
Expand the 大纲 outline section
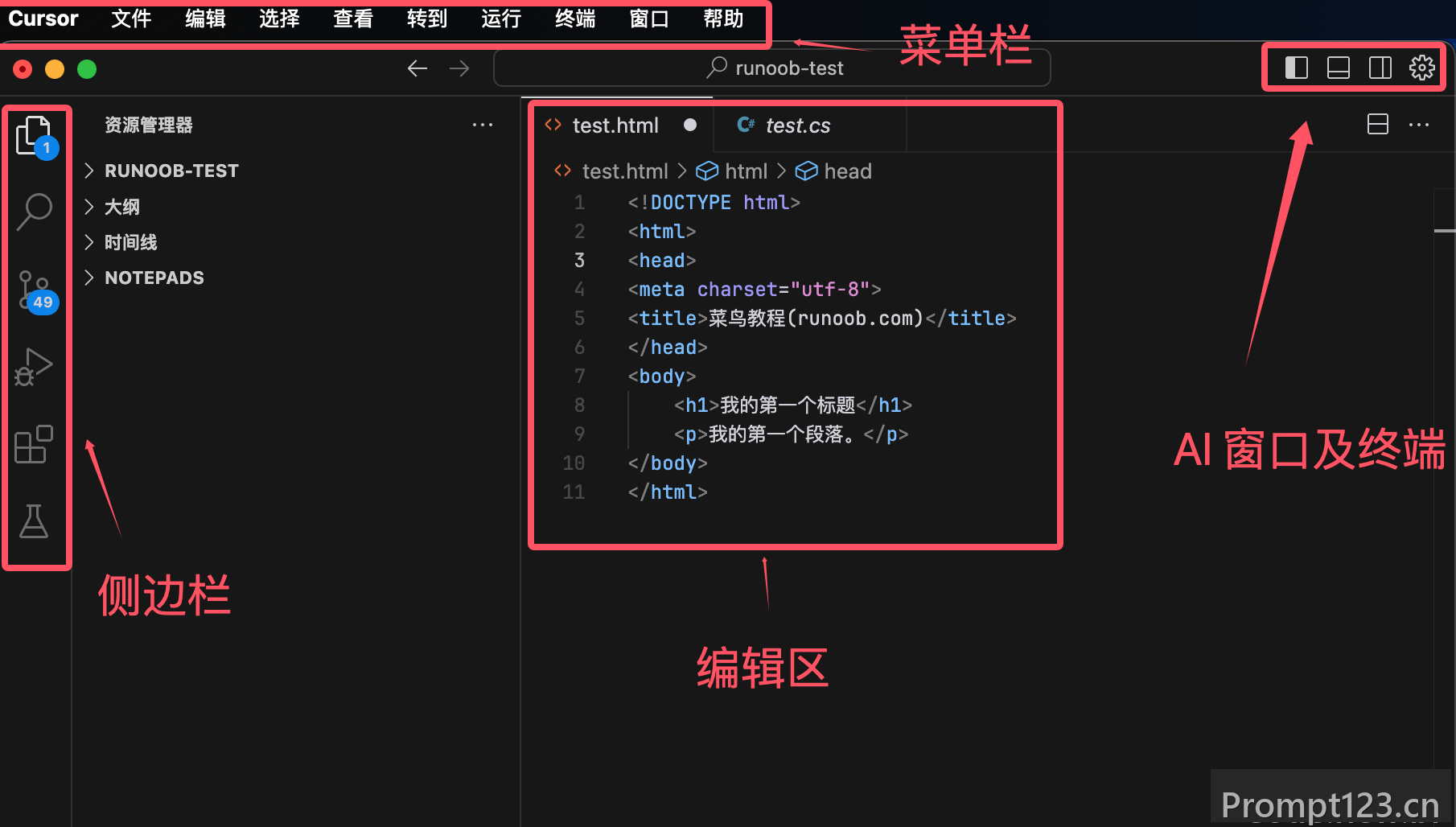click(298, 207)
